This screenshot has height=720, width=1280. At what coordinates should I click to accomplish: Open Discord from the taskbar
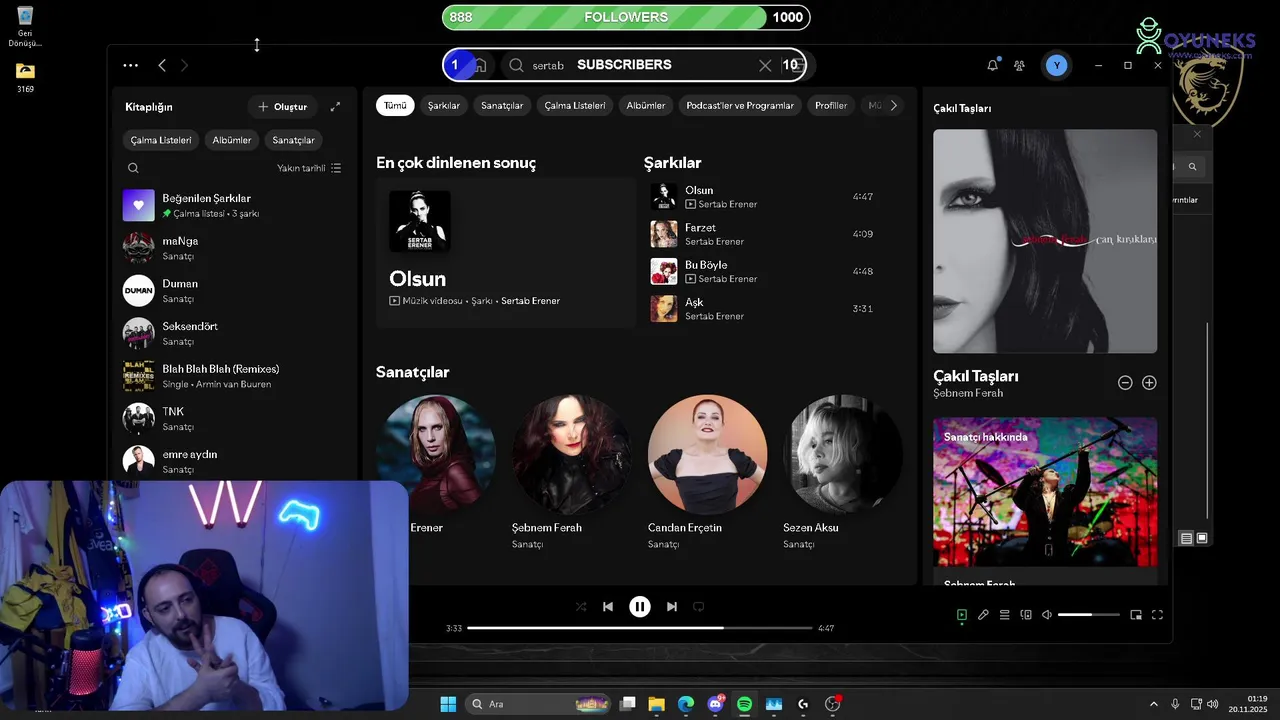[716, 704]
